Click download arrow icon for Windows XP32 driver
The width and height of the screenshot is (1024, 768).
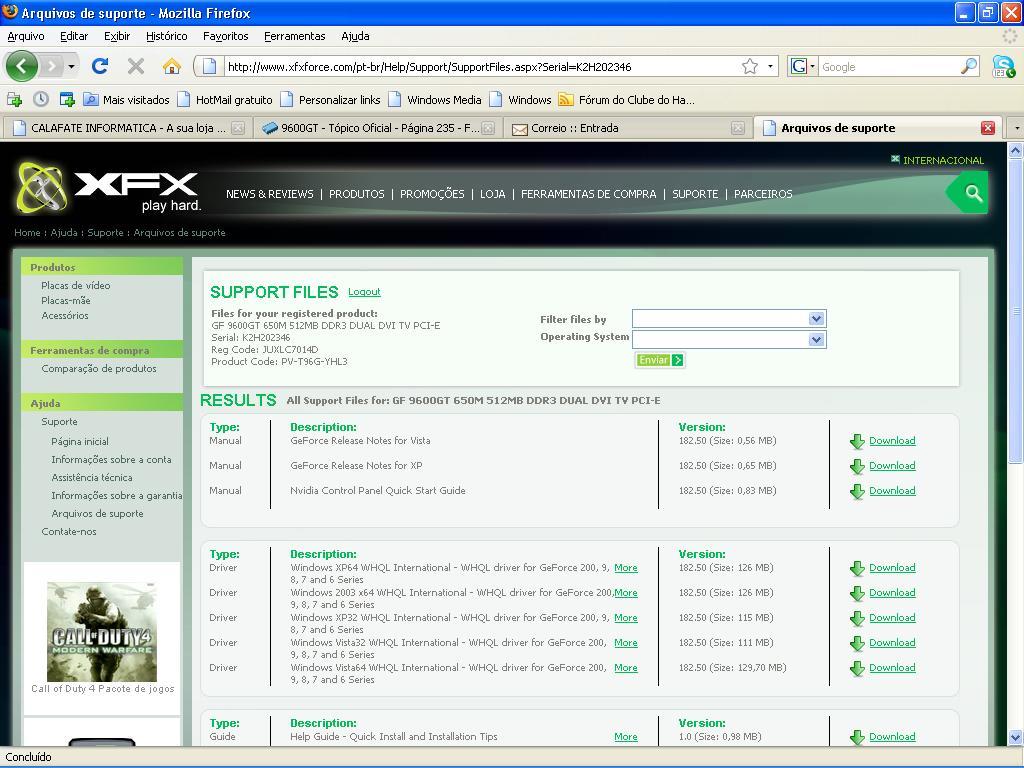[857, 618]
